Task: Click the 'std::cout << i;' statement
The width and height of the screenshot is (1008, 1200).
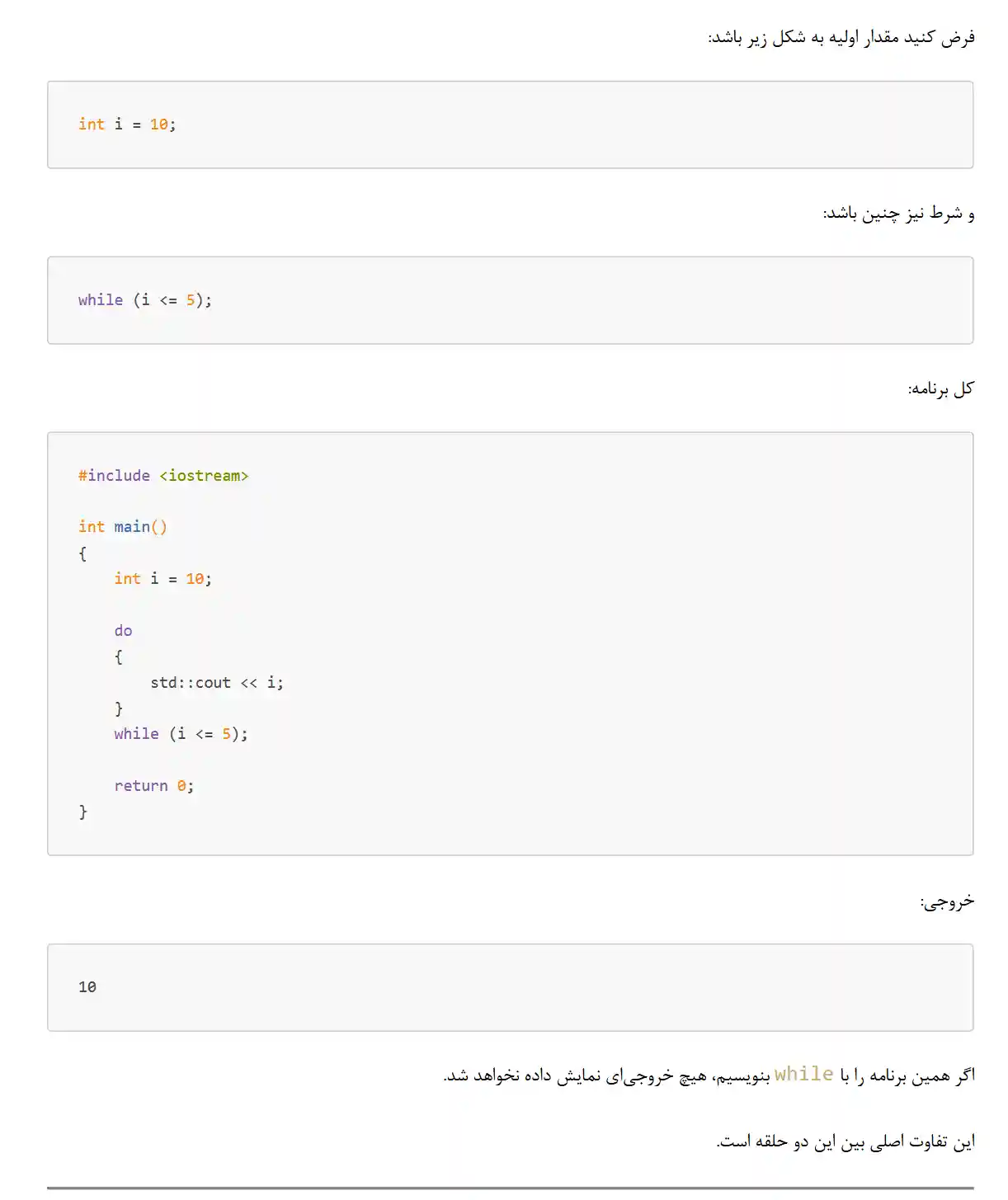Action: click(x=217, y=683)
